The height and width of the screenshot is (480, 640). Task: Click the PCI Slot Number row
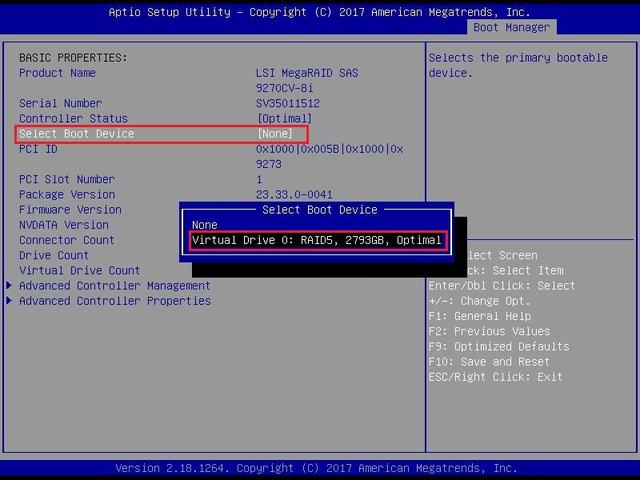[67, 180]
